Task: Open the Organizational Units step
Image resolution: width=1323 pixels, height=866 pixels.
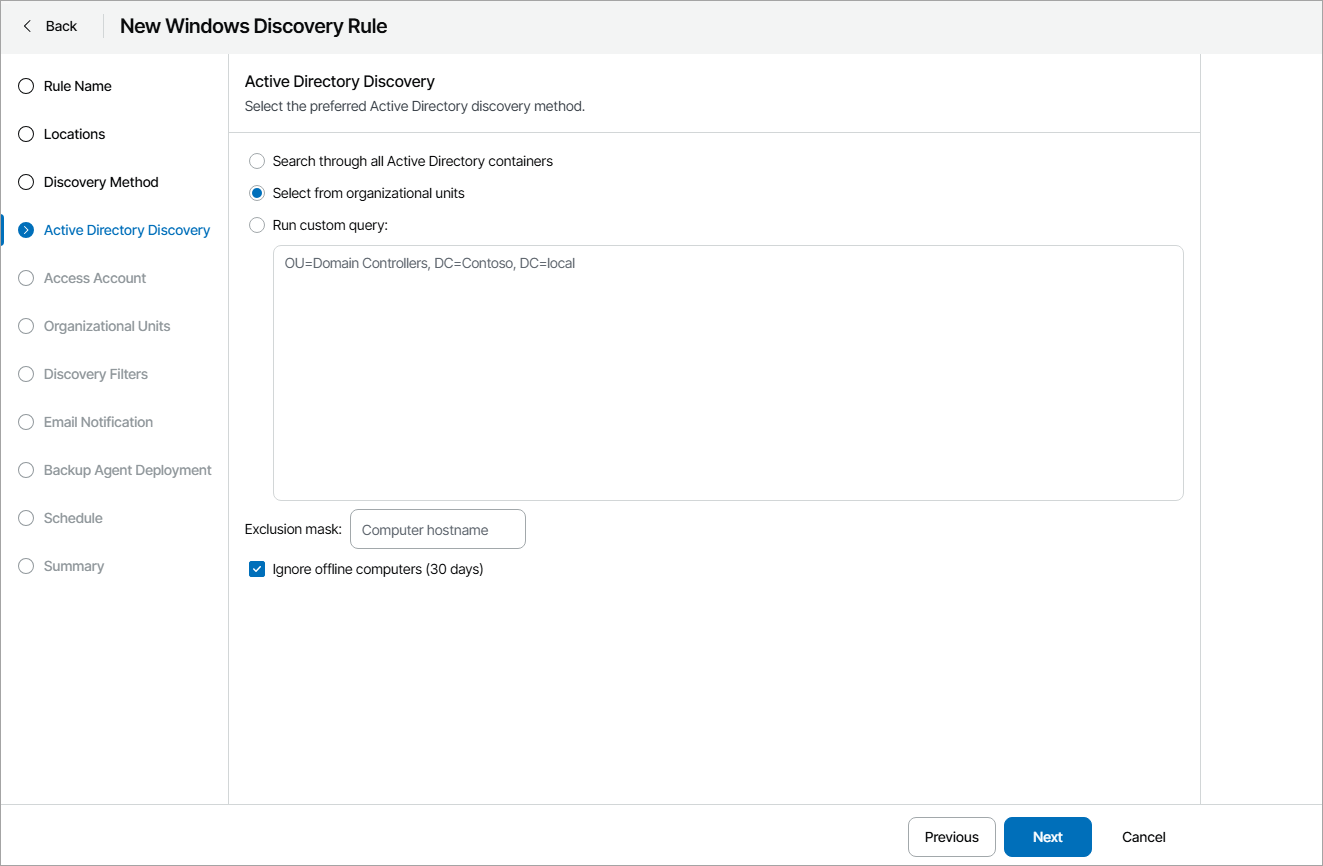Action: (x=107, y=326)
